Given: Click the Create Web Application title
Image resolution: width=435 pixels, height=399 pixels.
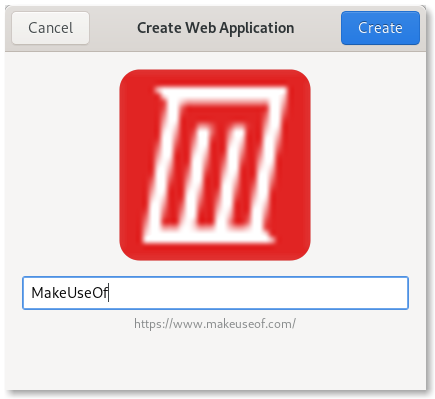Looking at the screenshot, I should (216, 28).
